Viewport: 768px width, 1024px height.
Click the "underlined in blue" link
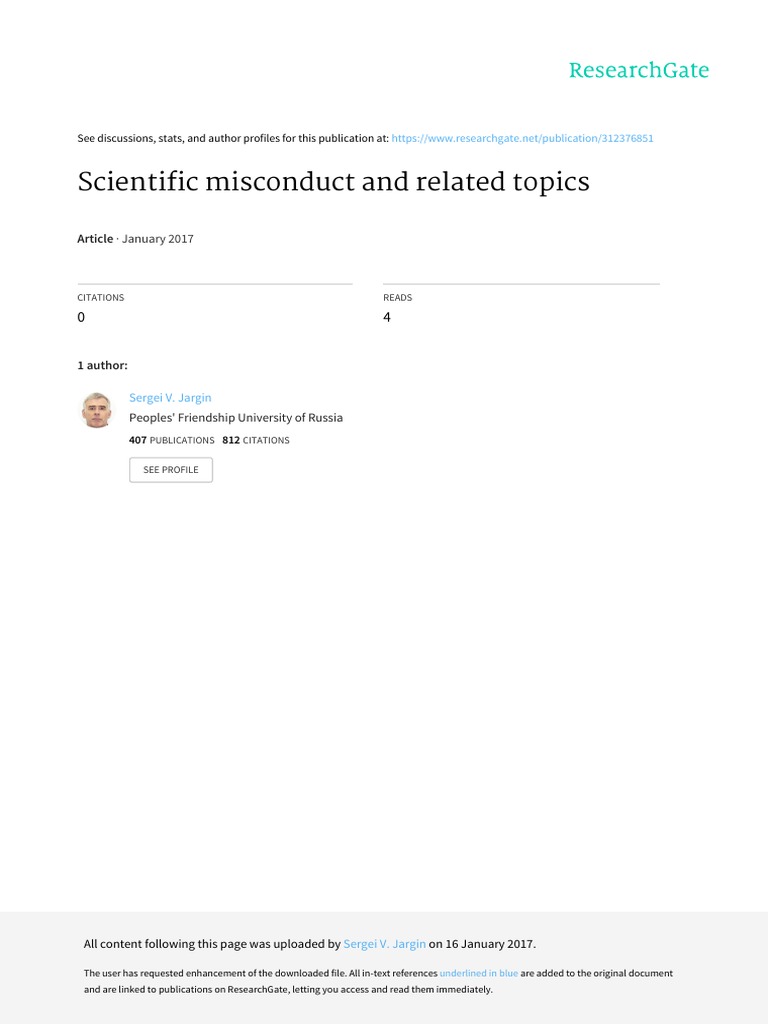(x=479, y=973)
